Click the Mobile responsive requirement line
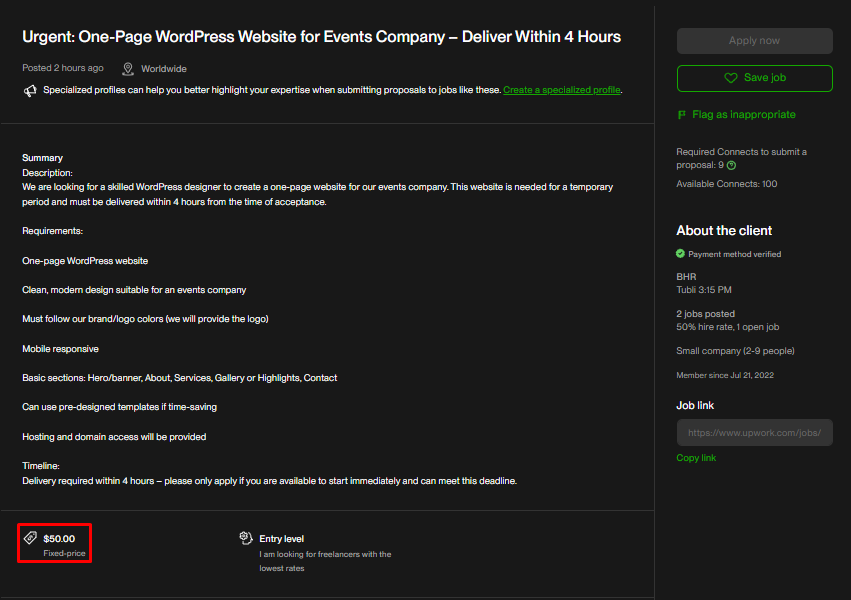851x600 pixels. 60,349
